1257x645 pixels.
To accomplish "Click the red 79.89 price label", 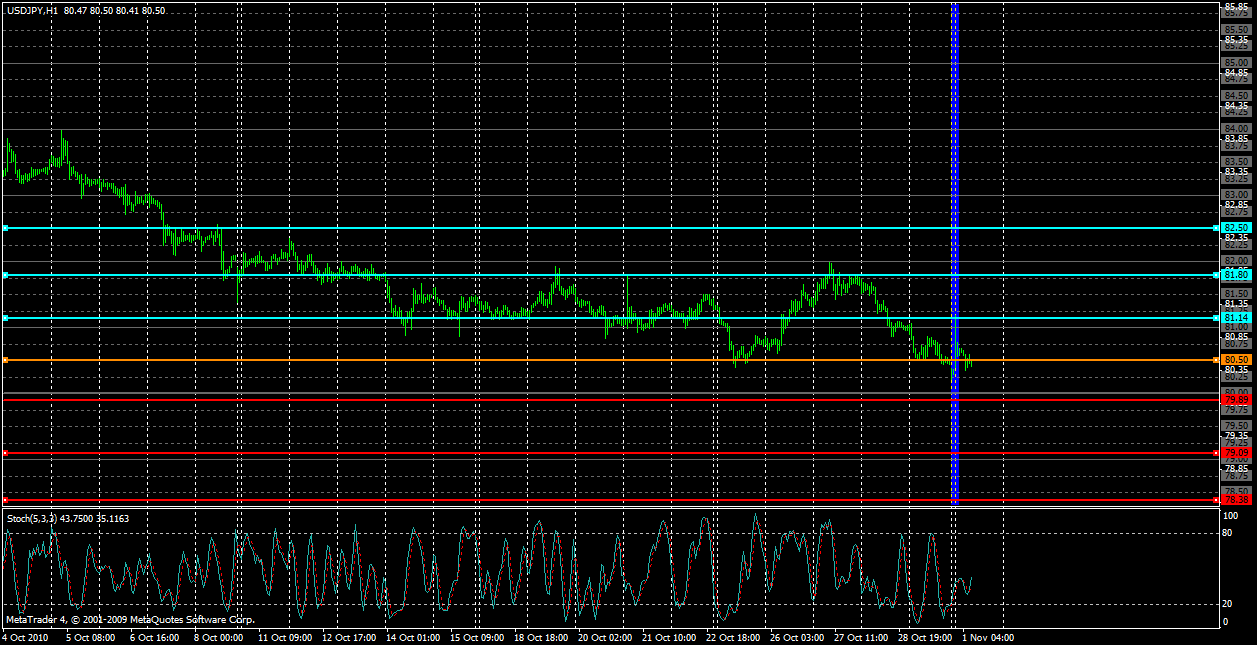I will click(x=1236, y=399).
